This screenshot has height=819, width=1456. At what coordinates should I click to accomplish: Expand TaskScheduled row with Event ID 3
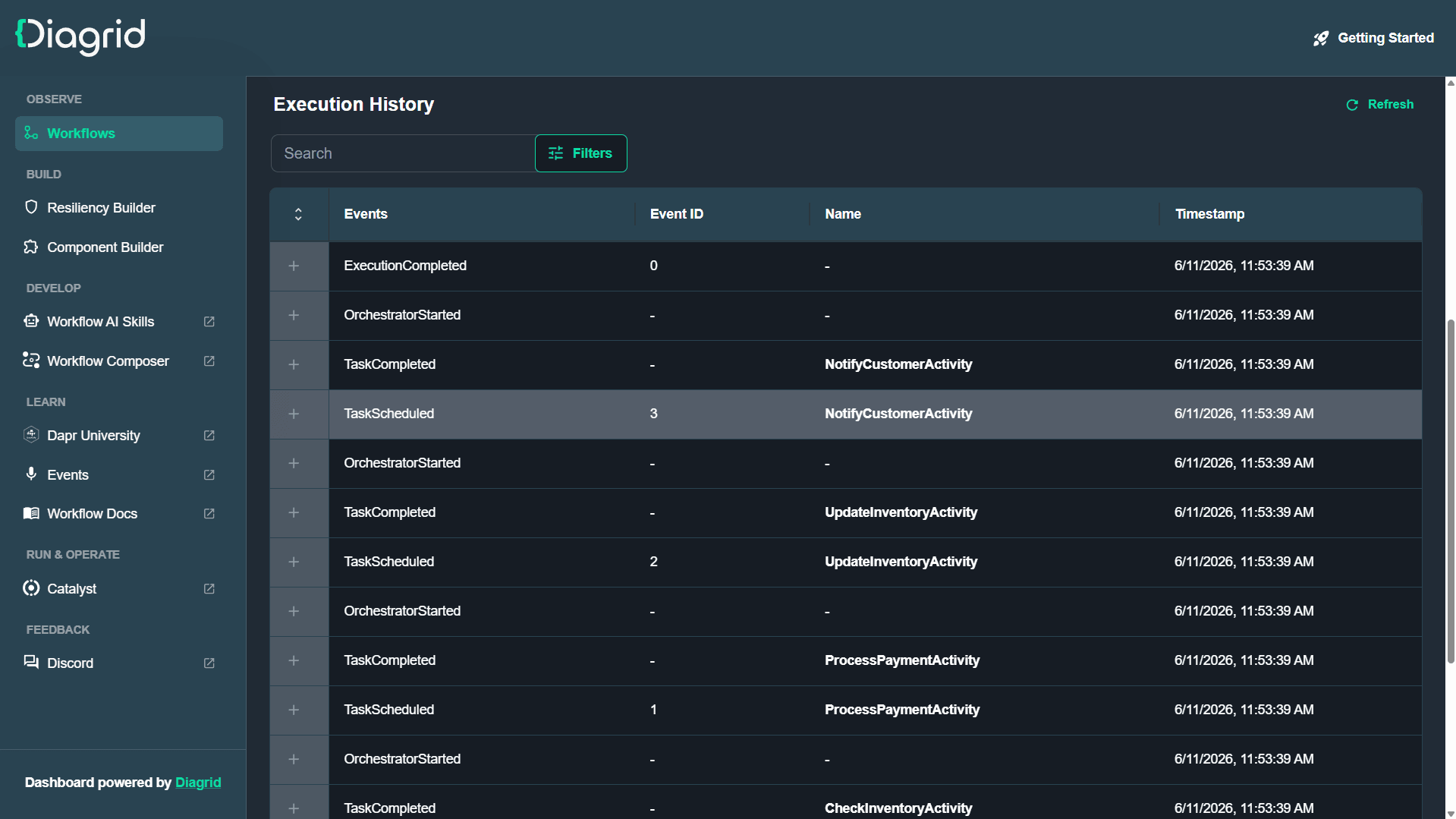[x=294, y=414]
